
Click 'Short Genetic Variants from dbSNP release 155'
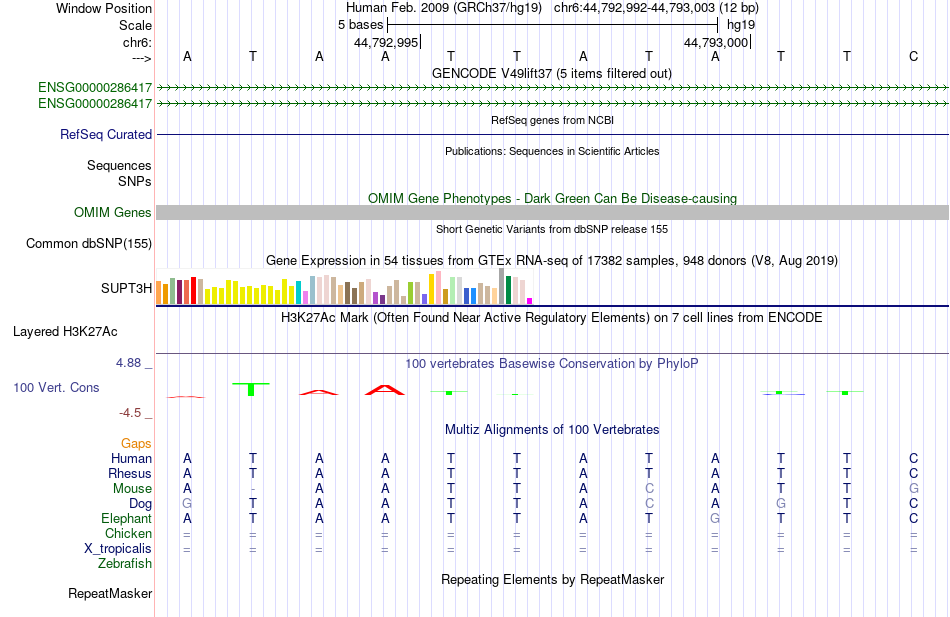coord(552,229)
